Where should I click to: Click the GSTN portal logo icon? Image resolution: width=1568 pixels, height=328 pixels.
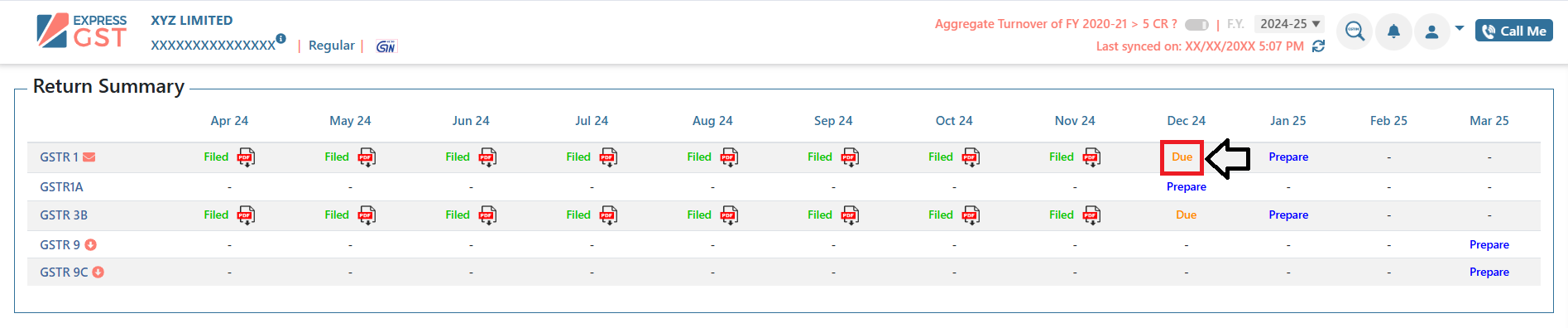coord(386,46)
